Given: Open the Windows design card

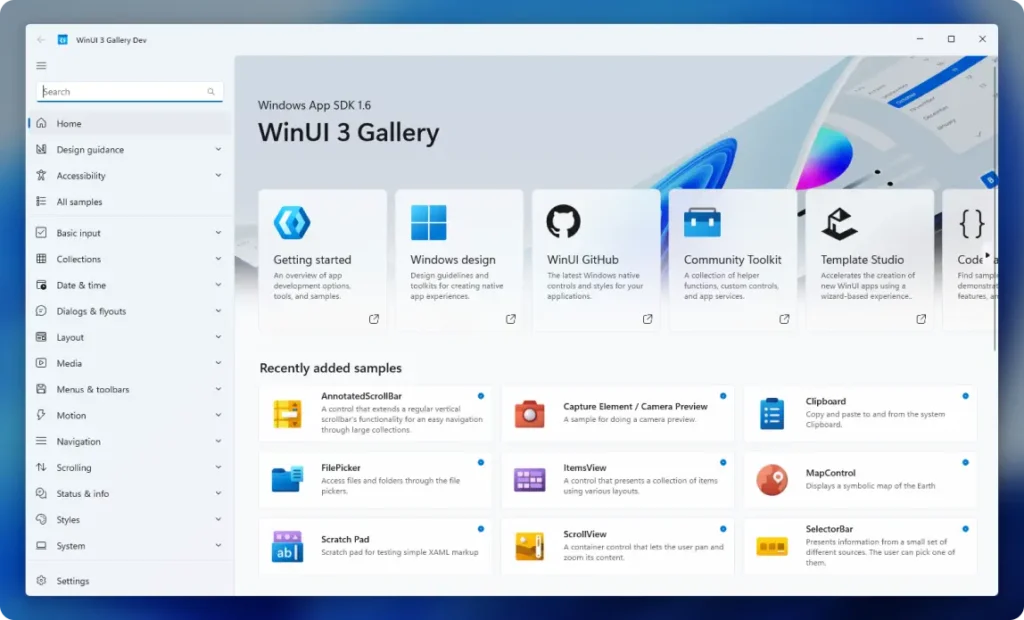Looking at the screenshot, I should pyautogui.click(x=459, y=260).
